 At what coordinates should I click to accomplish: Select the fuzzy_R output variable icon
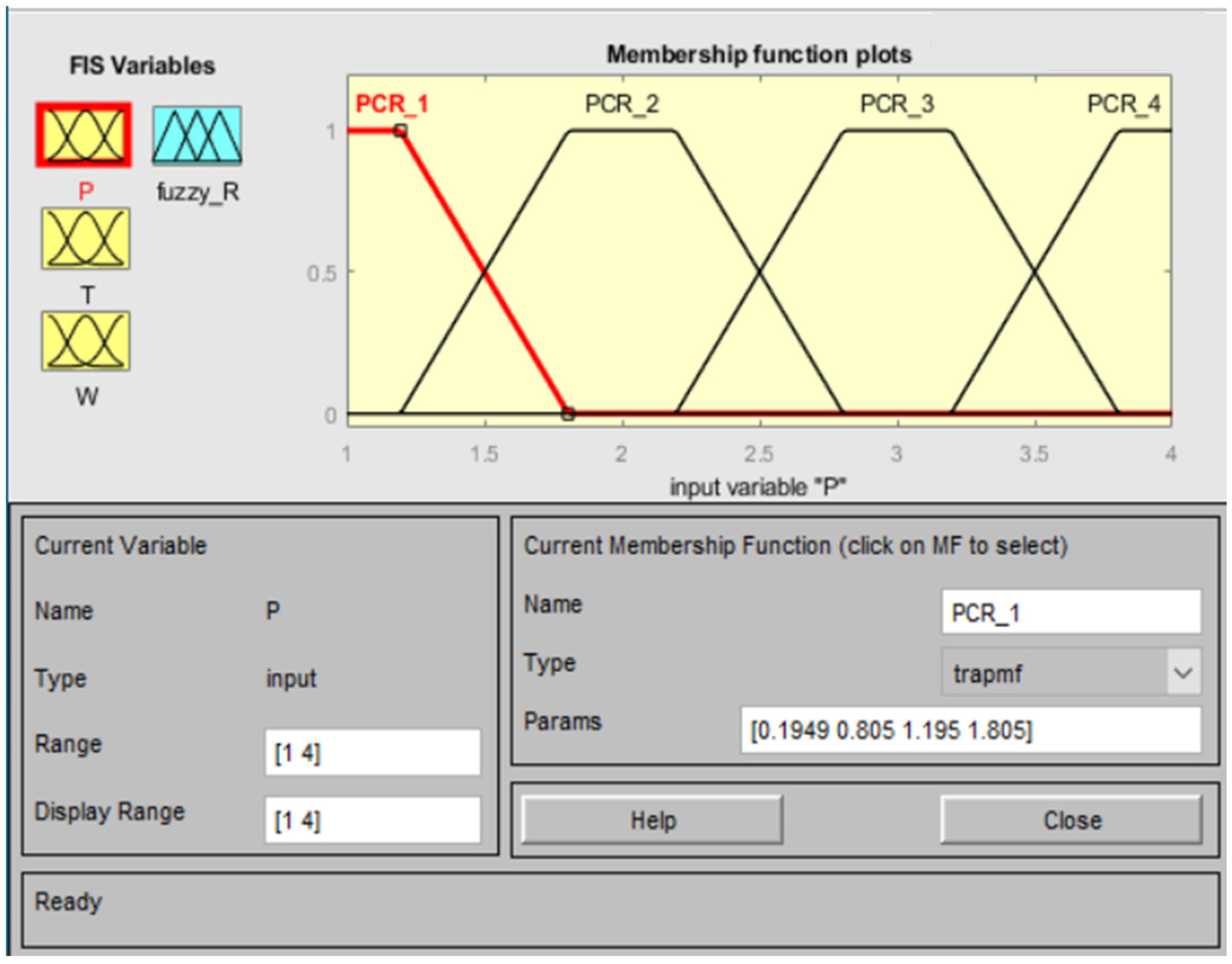click(197, 136)
